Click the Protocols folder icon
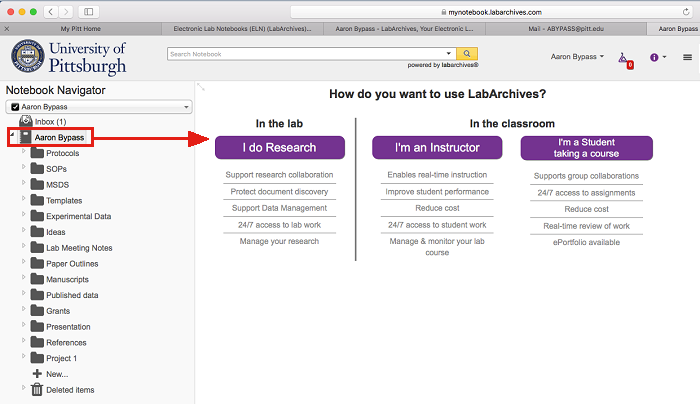Image resolution: width=700 pixels, height=404 pixels. click(37, 153)
